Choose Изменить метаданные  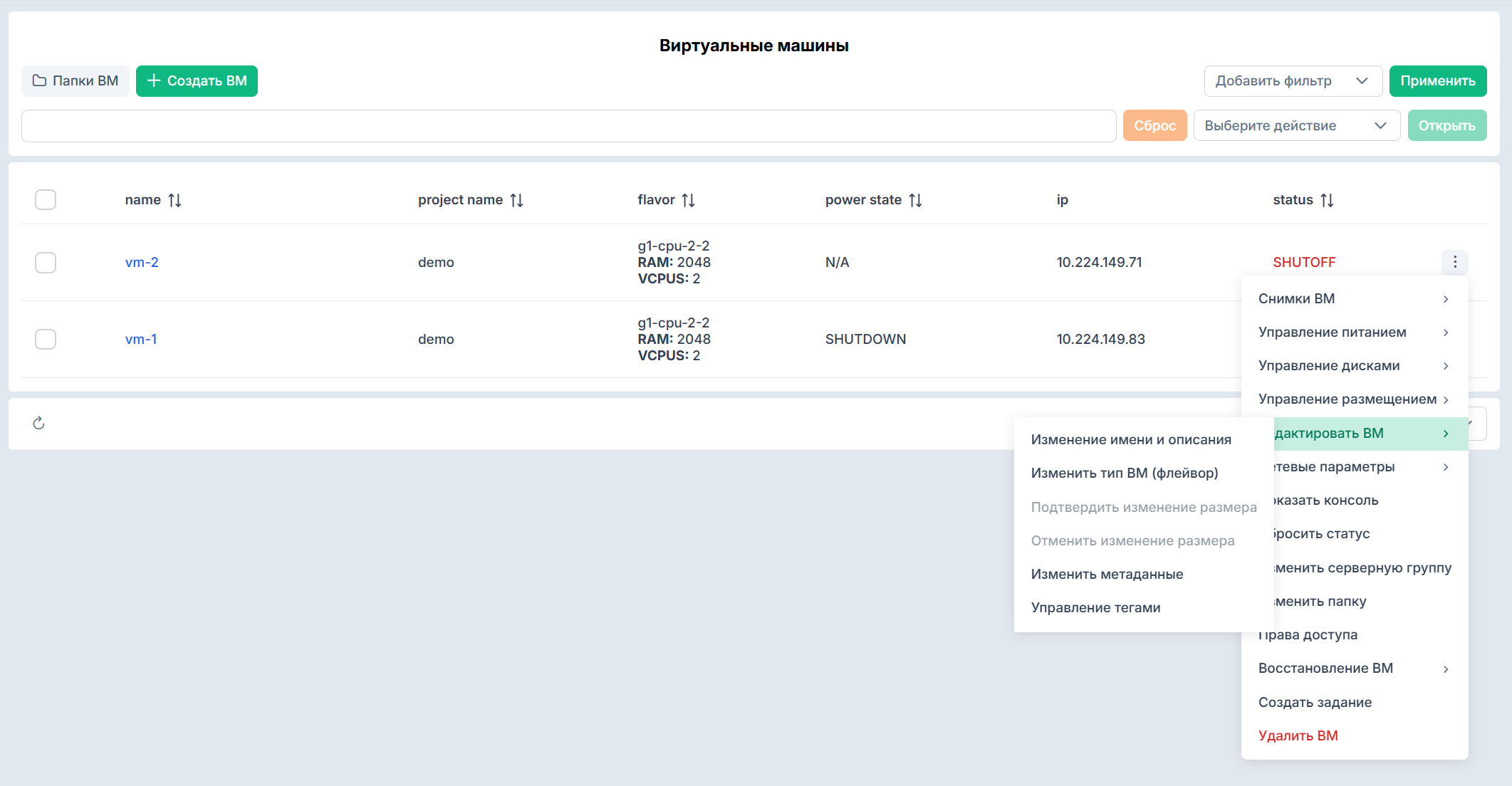coord(1143,574)
